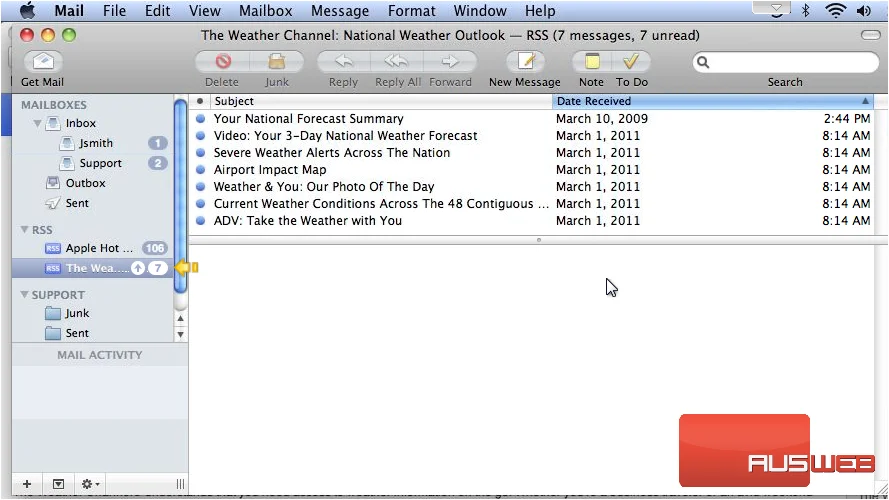Click the March 10, 2009 date cell

[602, 118]
